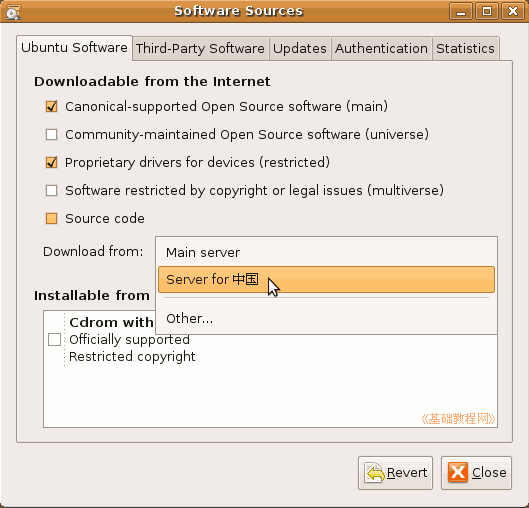The width and height of the screenshot is (529, 508).
Task: Click the Restricted copyright text
Action: pos(132,357)
